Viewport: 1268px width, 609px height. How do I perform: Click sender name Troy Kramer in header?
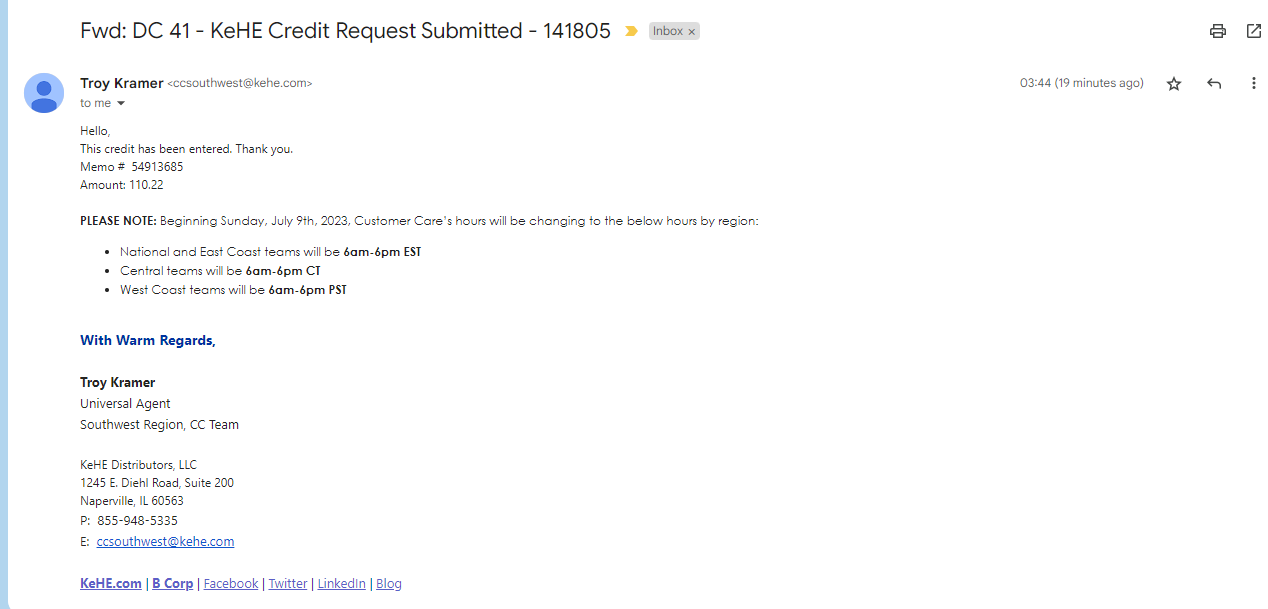(x=122, y=84)
